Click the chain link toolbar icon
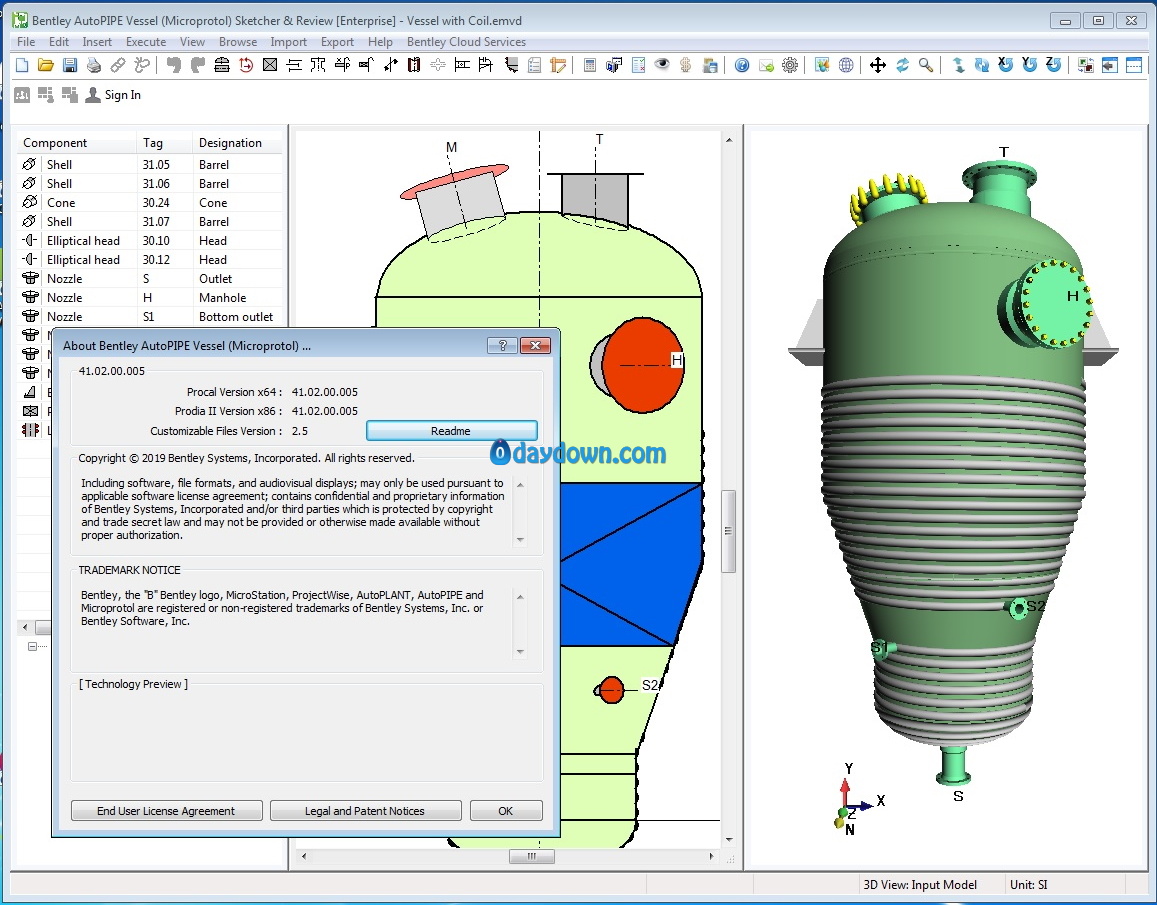The height and width of the screenshot is (905, 1157). [x=118, y=66]
